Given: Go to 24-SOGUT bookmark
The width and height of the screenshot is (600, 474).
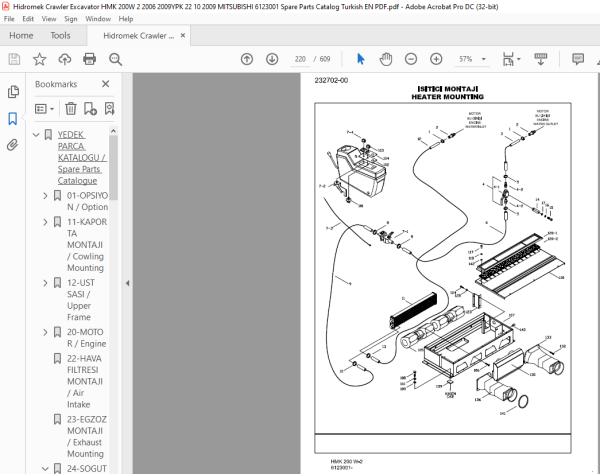Looking at the screenshot, I should click(x=87, y=469).
